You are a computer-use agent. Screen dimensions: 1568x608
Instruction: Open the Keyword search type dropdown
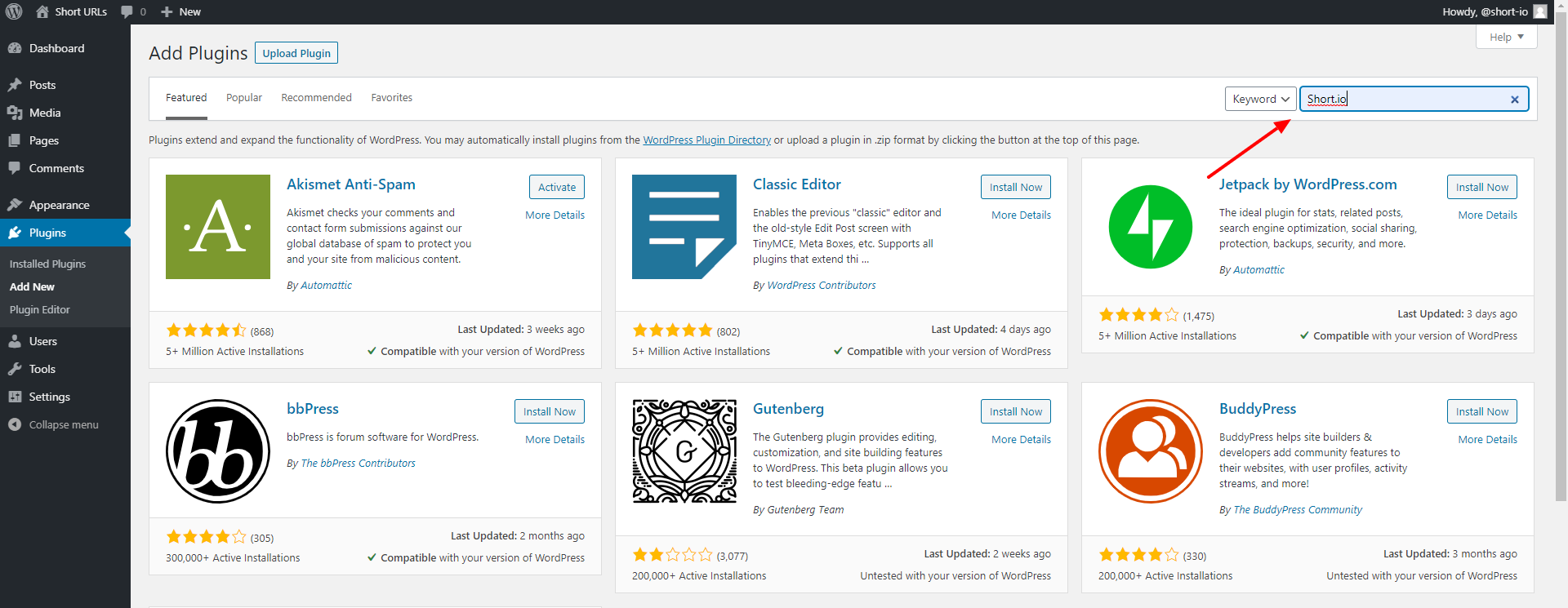[1260, 99]
